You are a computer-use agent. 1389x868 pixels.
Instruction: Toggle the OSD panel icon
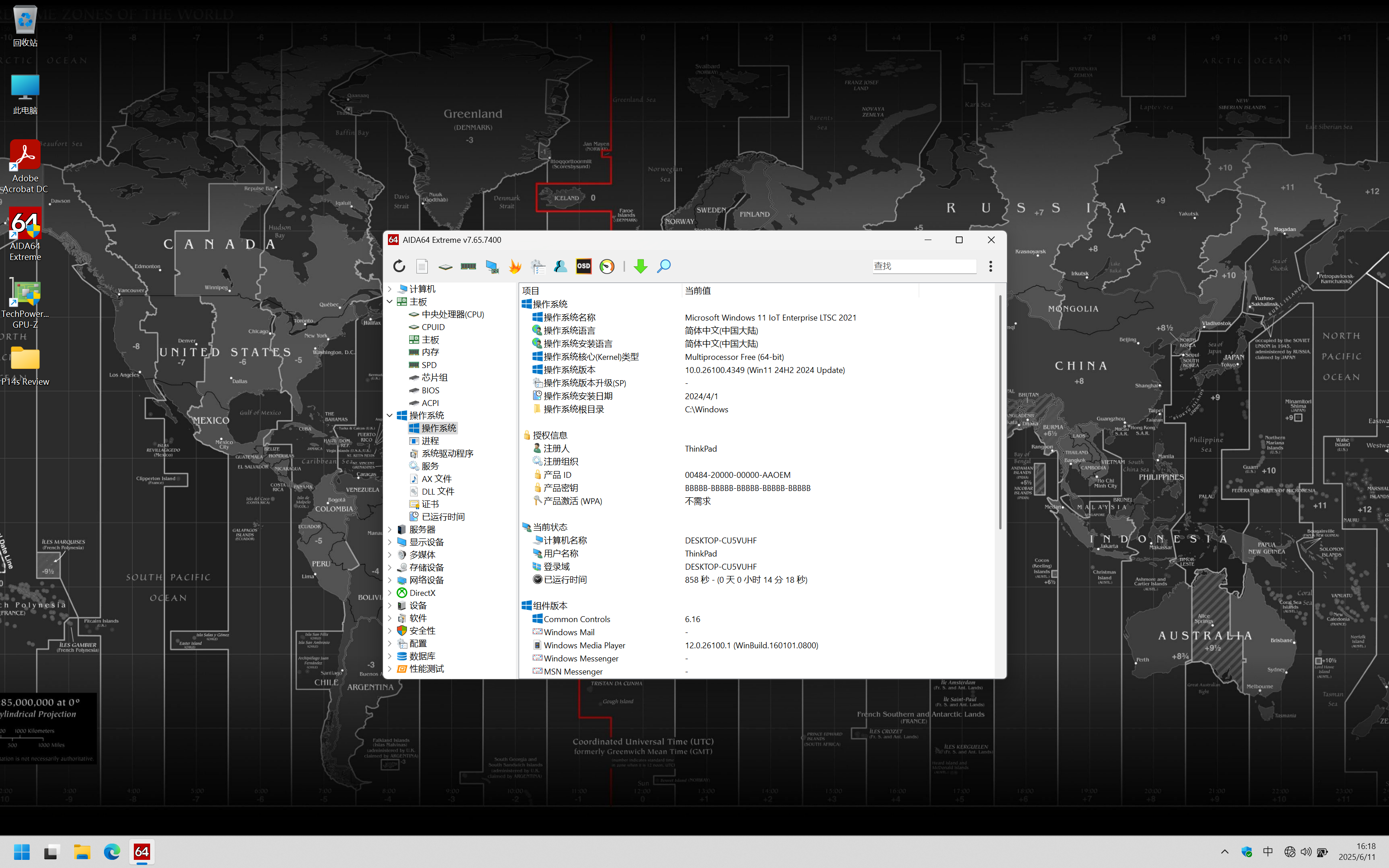coord(584,266)
